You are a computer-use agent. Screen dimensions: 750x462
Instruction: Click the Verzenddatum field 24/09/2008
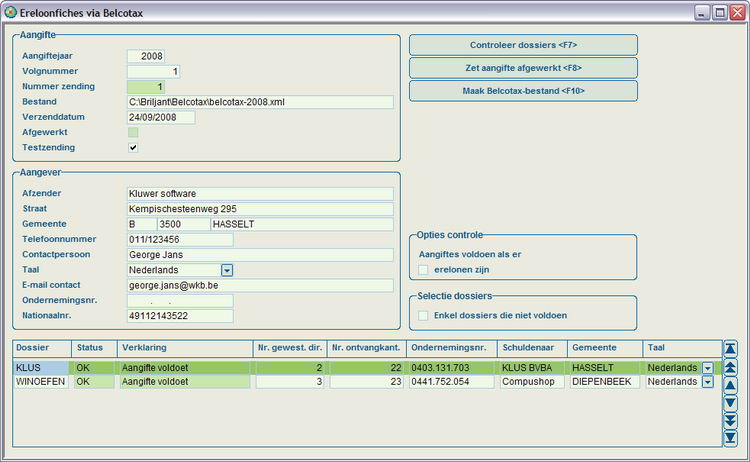(x=161, y=117)
